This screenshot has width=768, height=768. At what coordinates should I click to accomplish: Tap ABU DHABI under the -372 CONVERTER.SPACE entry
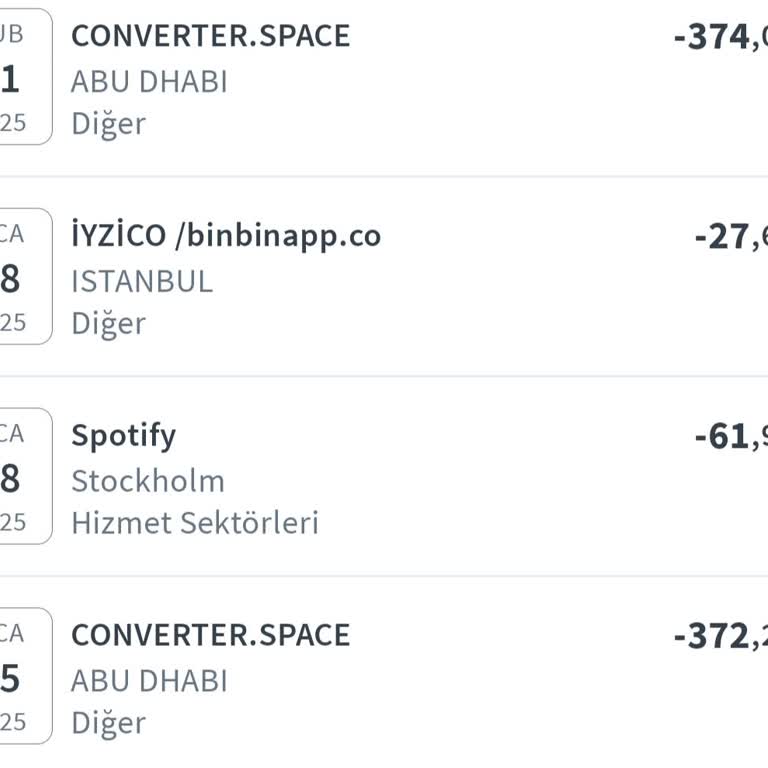149,681
